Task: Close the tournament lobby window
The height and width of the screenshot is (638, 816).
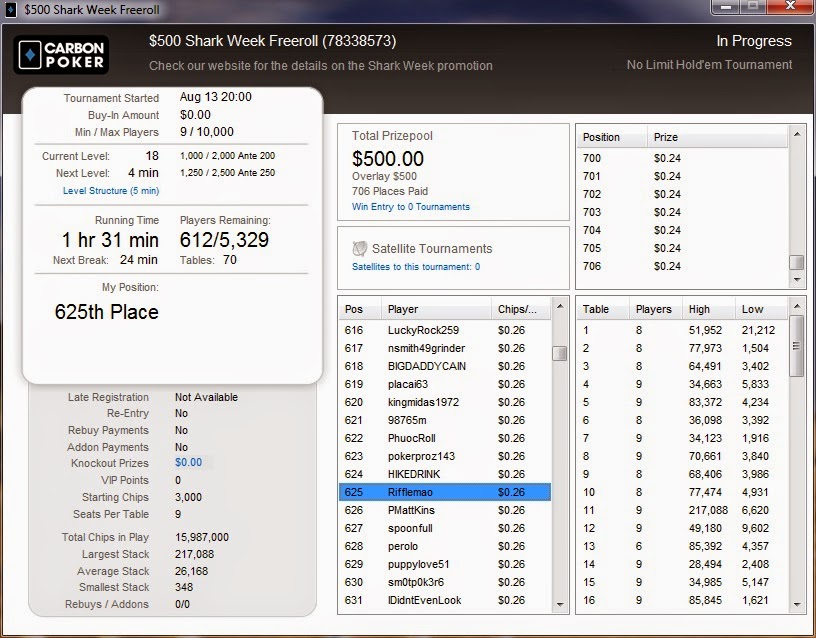Action: tap(790, 7)
